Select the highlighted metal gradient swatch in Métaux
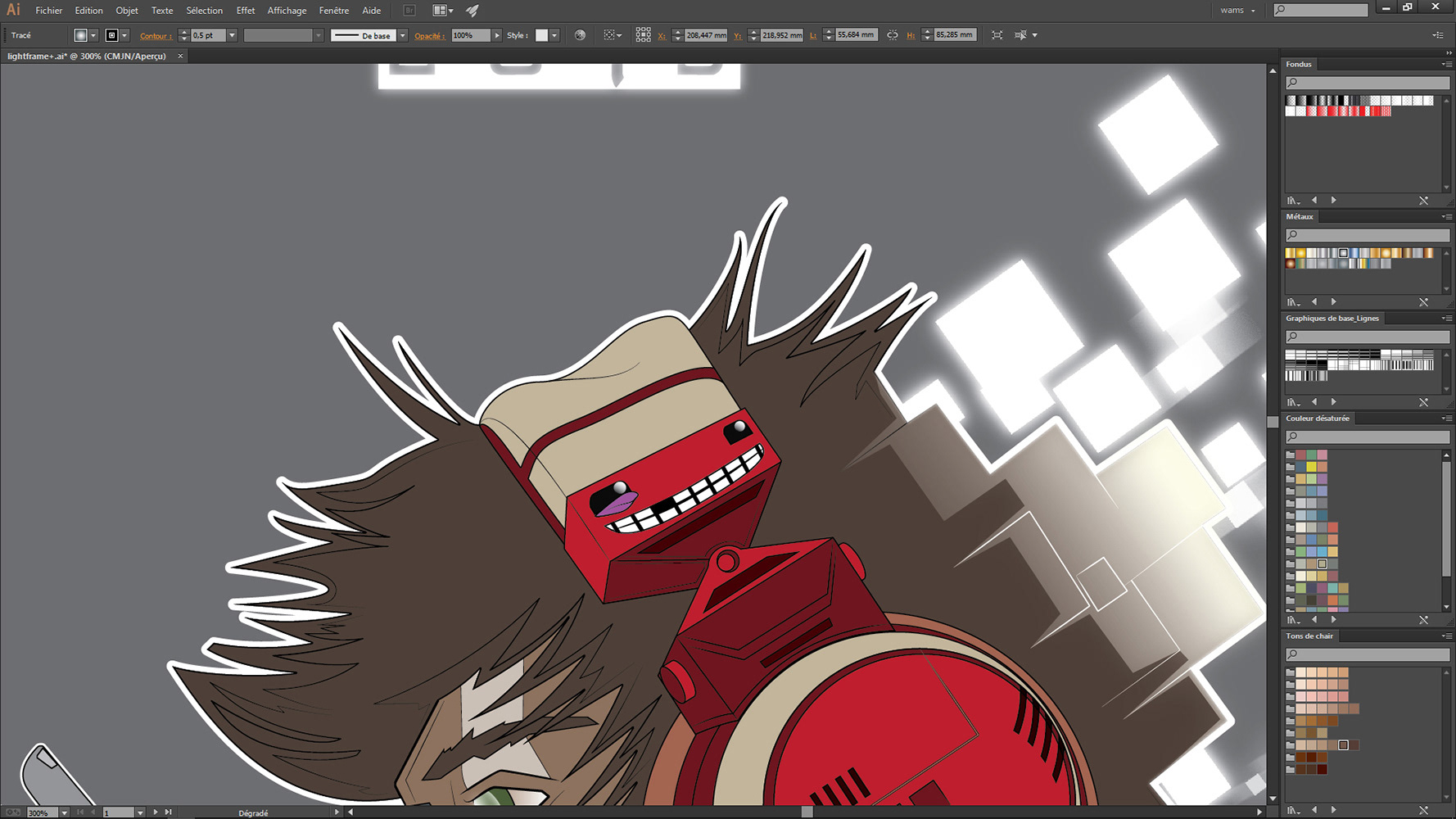 point(1343,253)
